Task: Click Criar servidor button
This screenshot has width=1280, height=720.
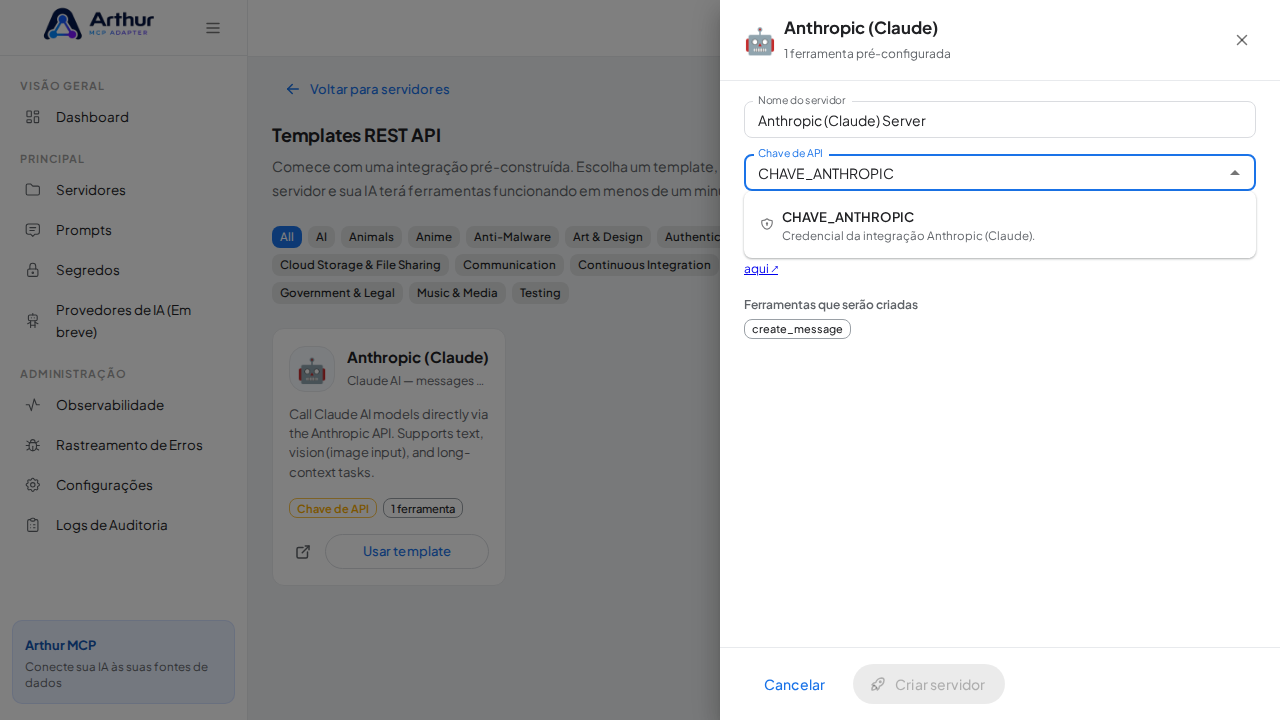Action: coord(929,684)
